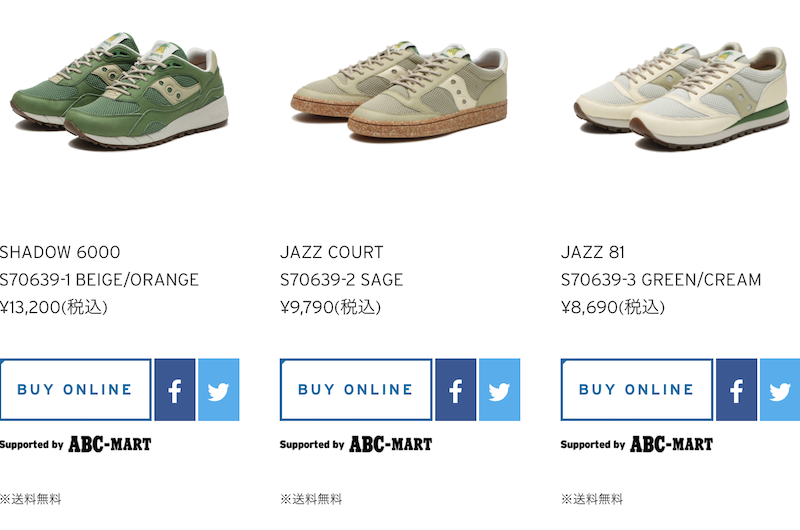This screenshot has width=800, height=530.
Task: Open the cream Jazz 81 shoe image
Action: [682, 97]
